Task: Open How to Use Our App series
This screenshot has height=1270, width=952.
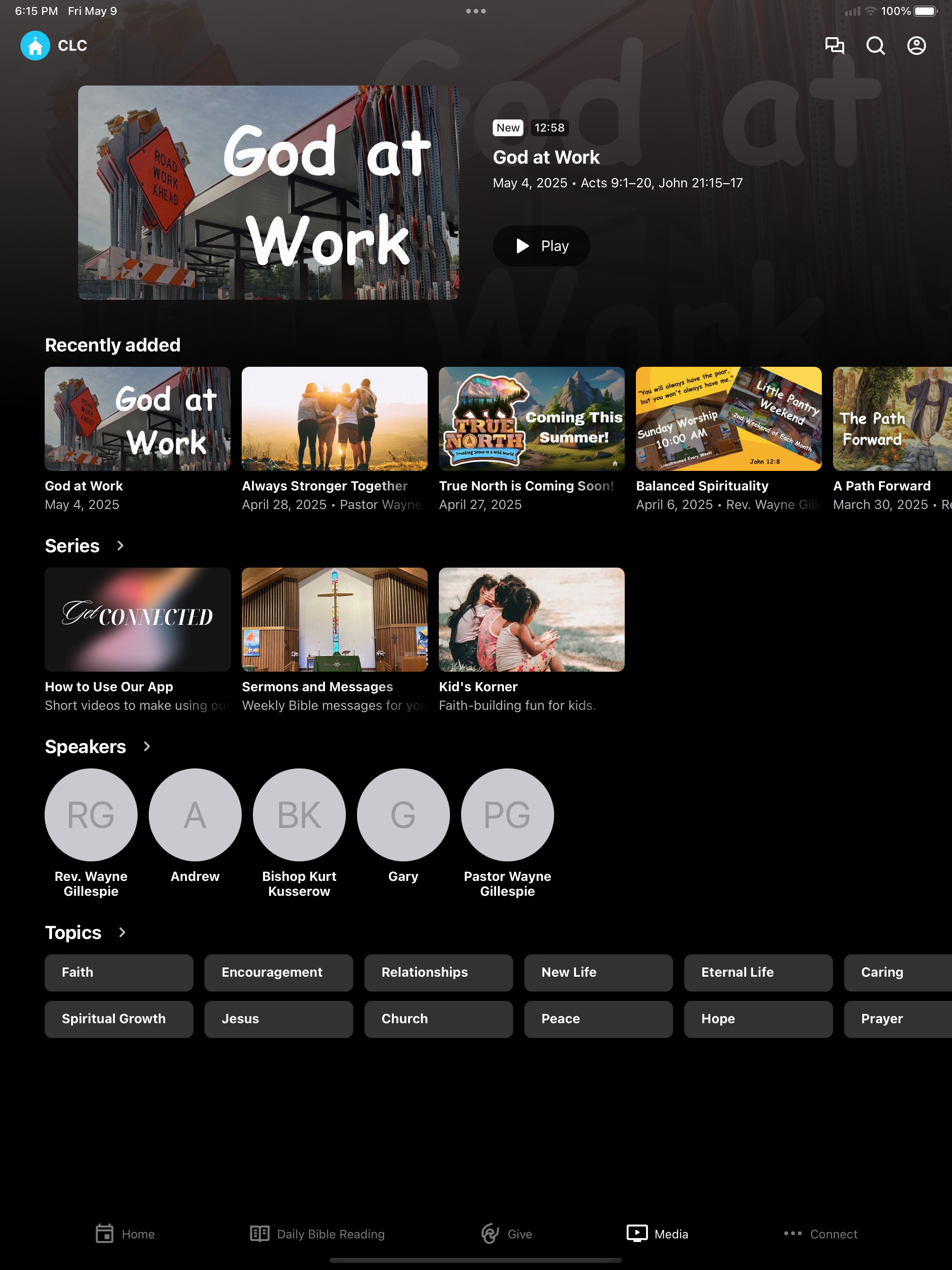Action: [x=137, y=620]
